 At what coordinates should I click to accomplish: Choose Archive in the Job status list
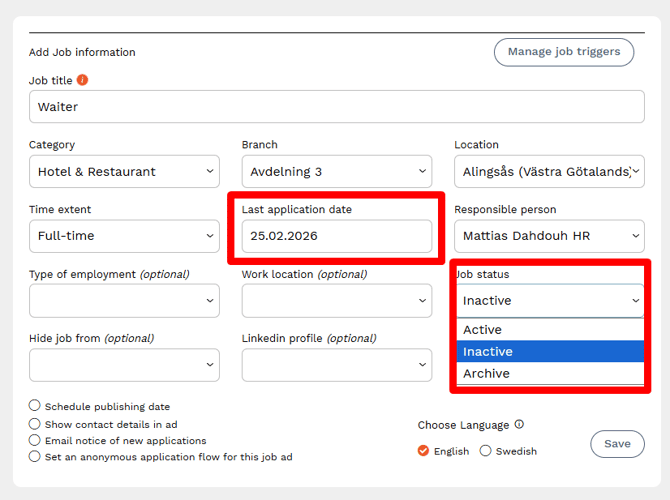click(550, 373)
